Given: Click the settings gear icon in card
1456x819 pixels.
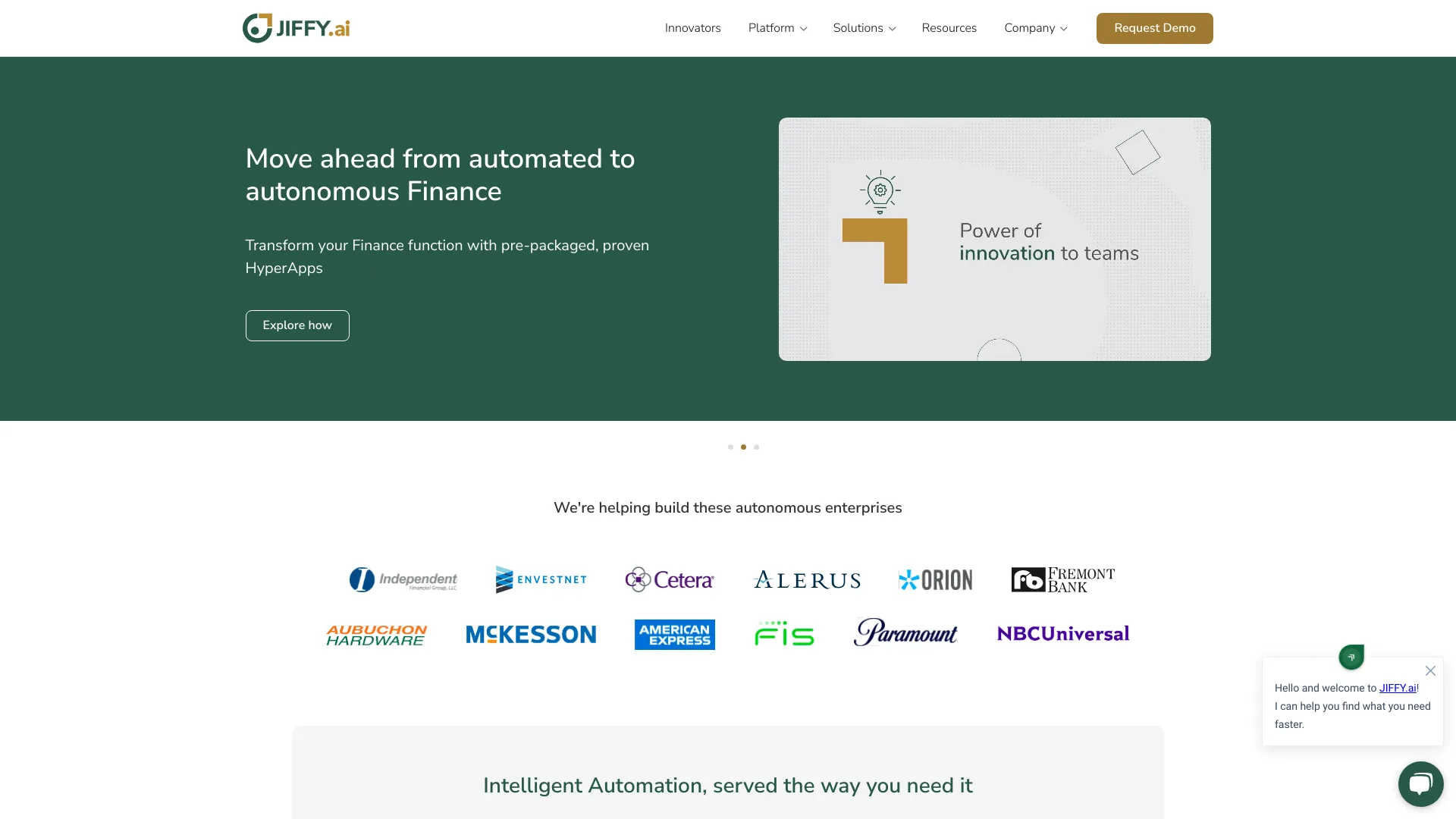Looking at the screenshot, I should tap(880, 190).
